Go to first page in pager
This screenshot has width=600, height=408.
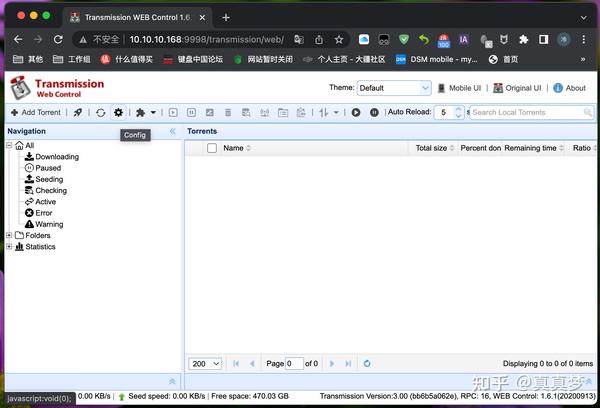click(236, 364)
